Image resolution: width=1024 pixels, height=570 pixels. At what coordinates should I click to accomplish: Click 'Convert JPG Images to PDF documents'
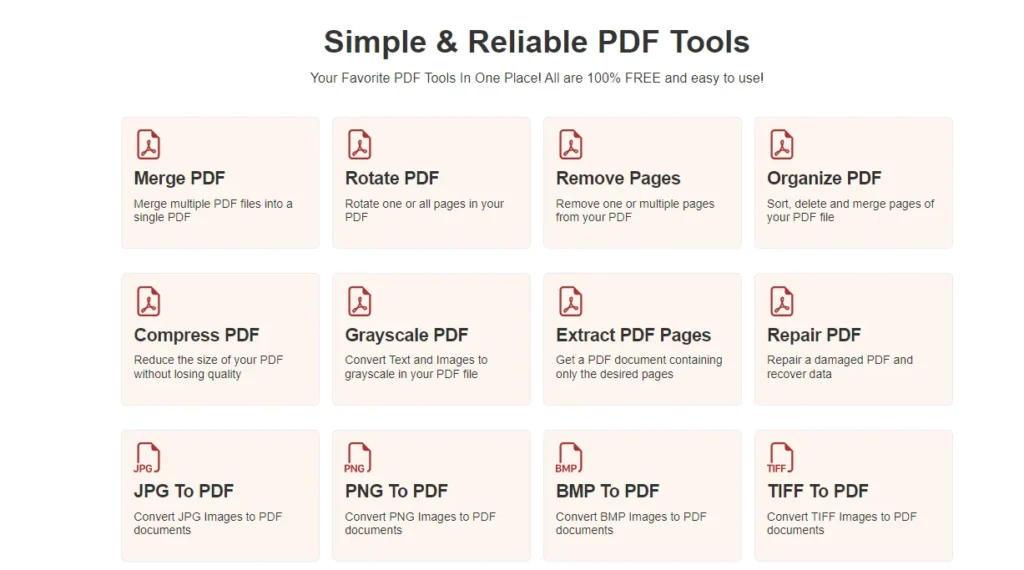pos(208,523)
